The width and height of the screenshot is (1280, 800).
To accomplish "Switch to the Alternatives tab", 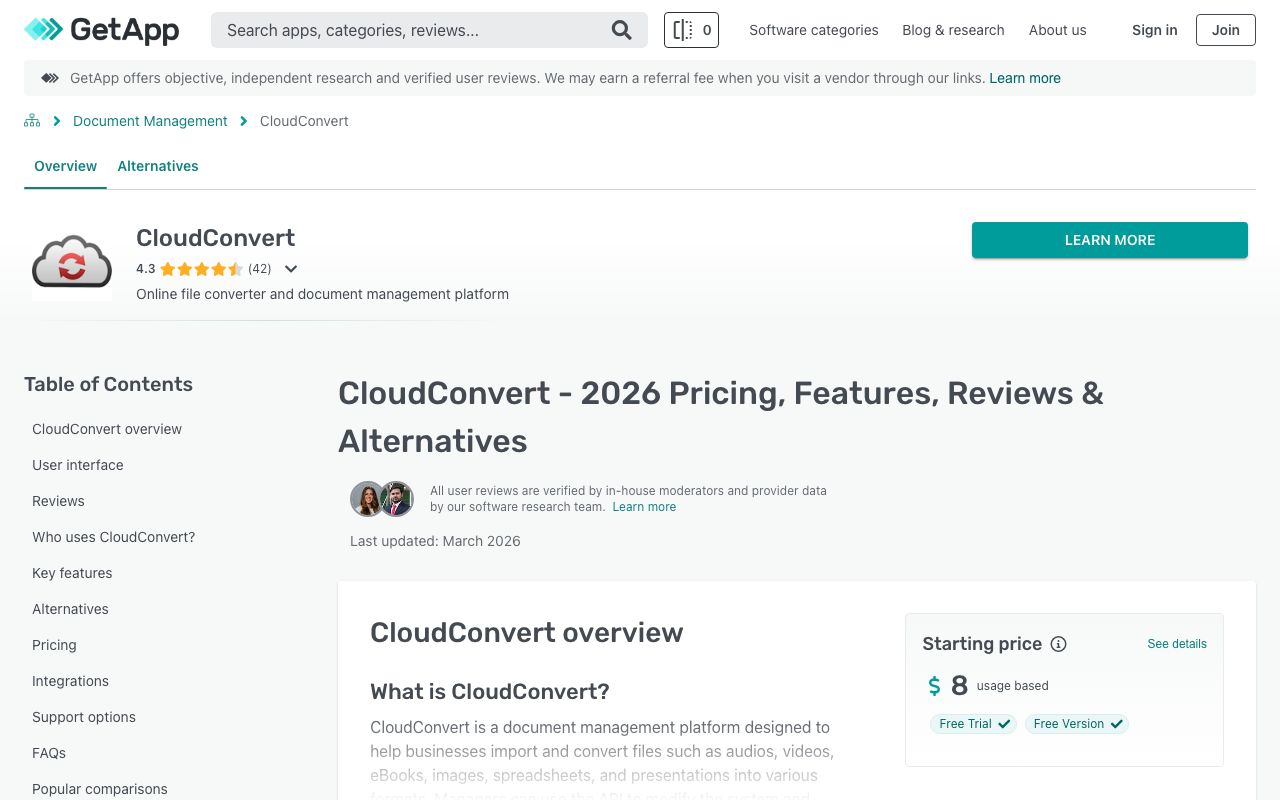I will [x=158, y=166].
